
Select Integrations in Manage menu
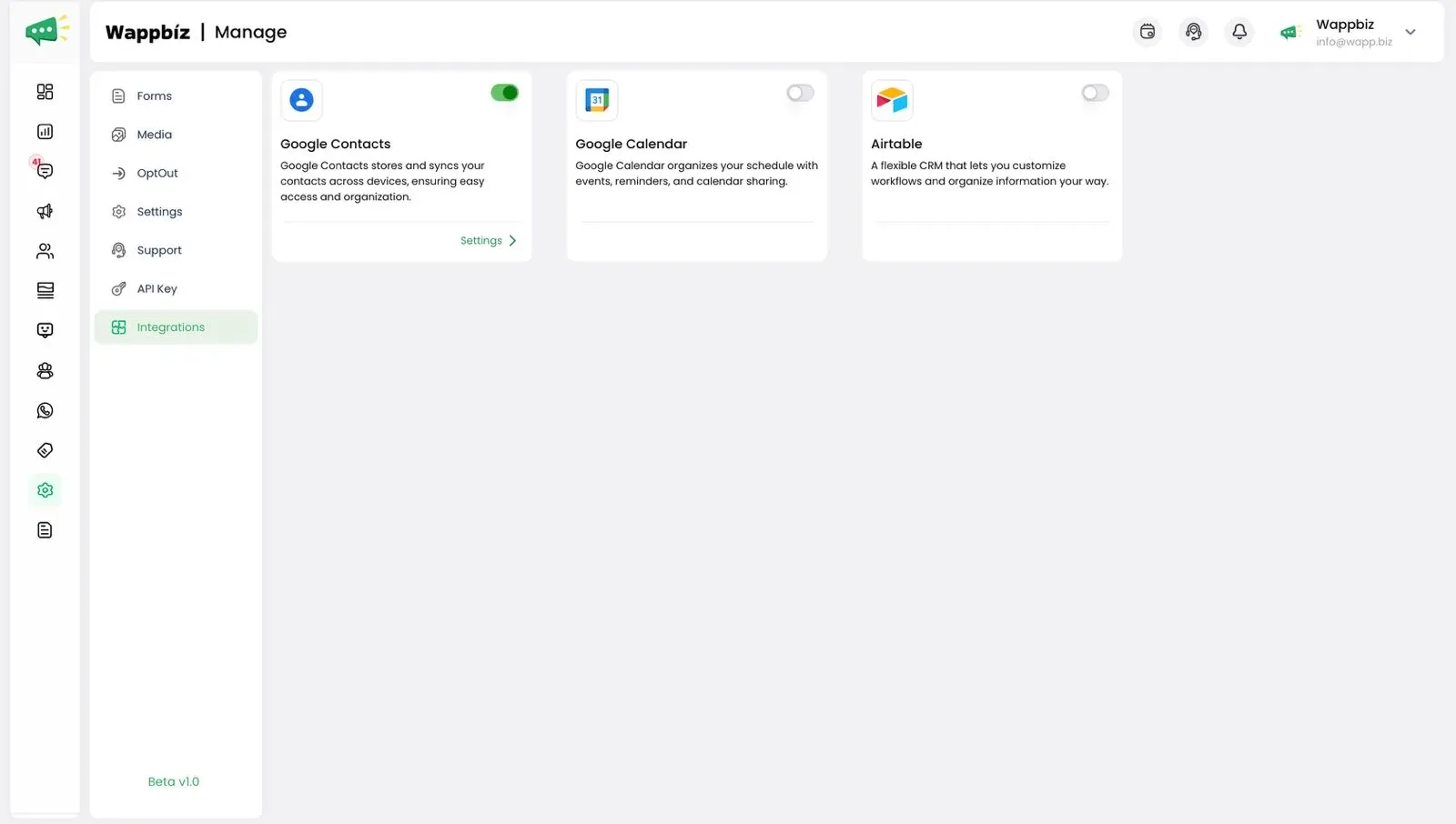pos(176,327)
